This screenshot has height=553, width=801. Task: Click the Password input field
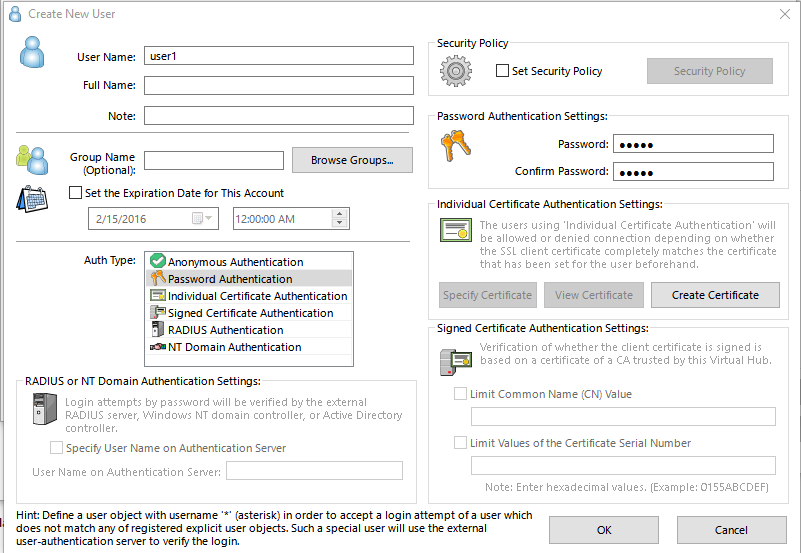tap(693, 143)
